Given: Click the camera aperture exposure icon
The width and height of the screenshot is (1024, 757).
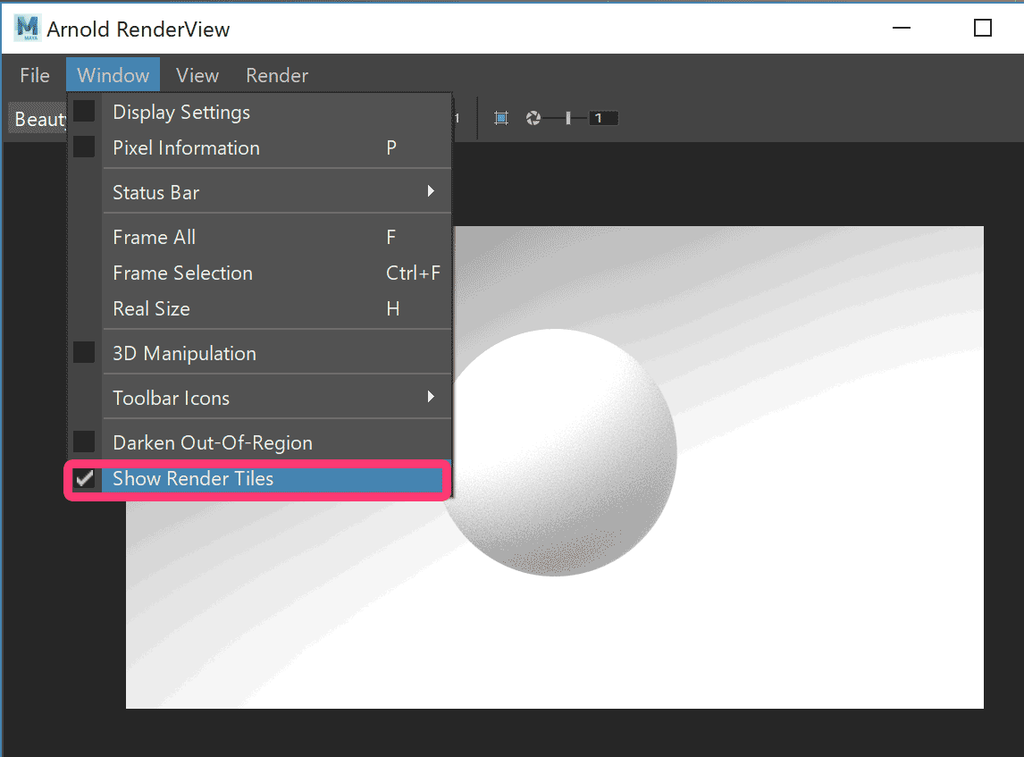Looking at the screenshot, I should pyautogui.click(x=534, y=118).
